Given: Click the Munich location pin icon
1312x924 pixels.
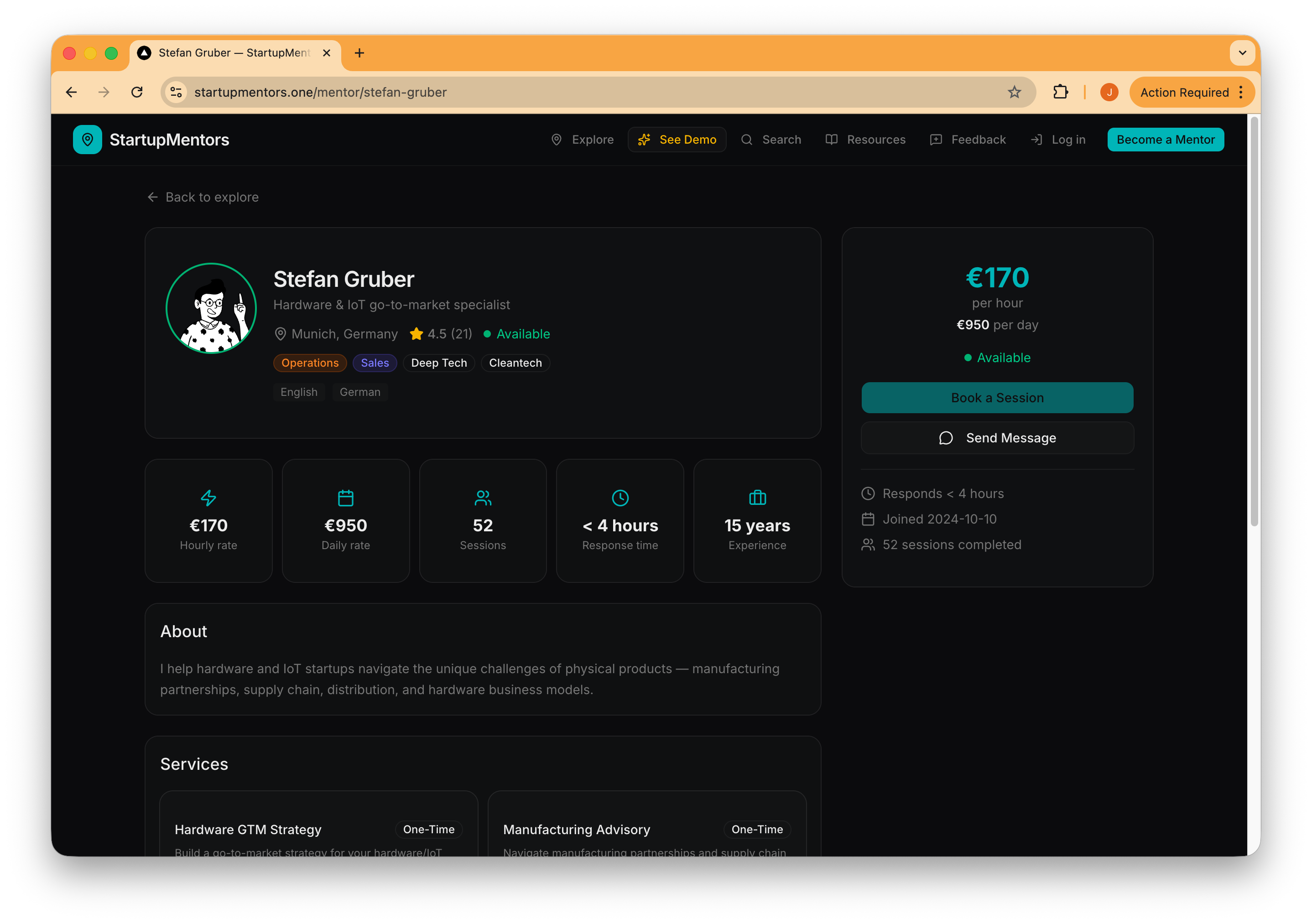Looking at the screenshot, I should tap(280, 334).
